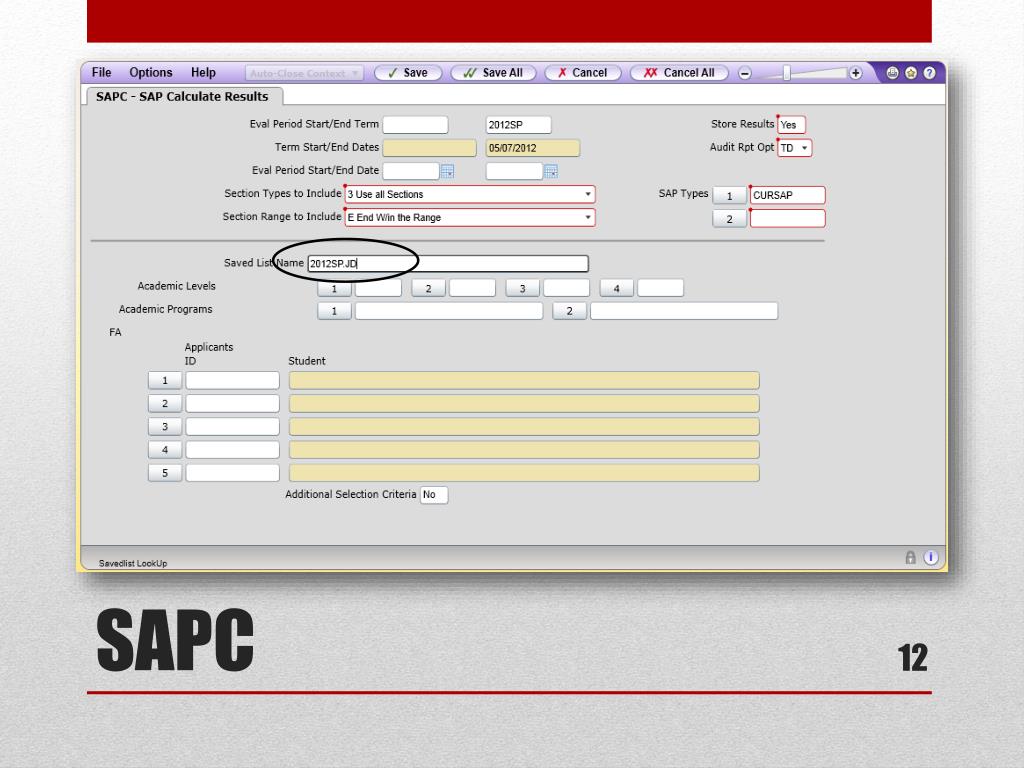Open the Help menu

coord(203,72)
